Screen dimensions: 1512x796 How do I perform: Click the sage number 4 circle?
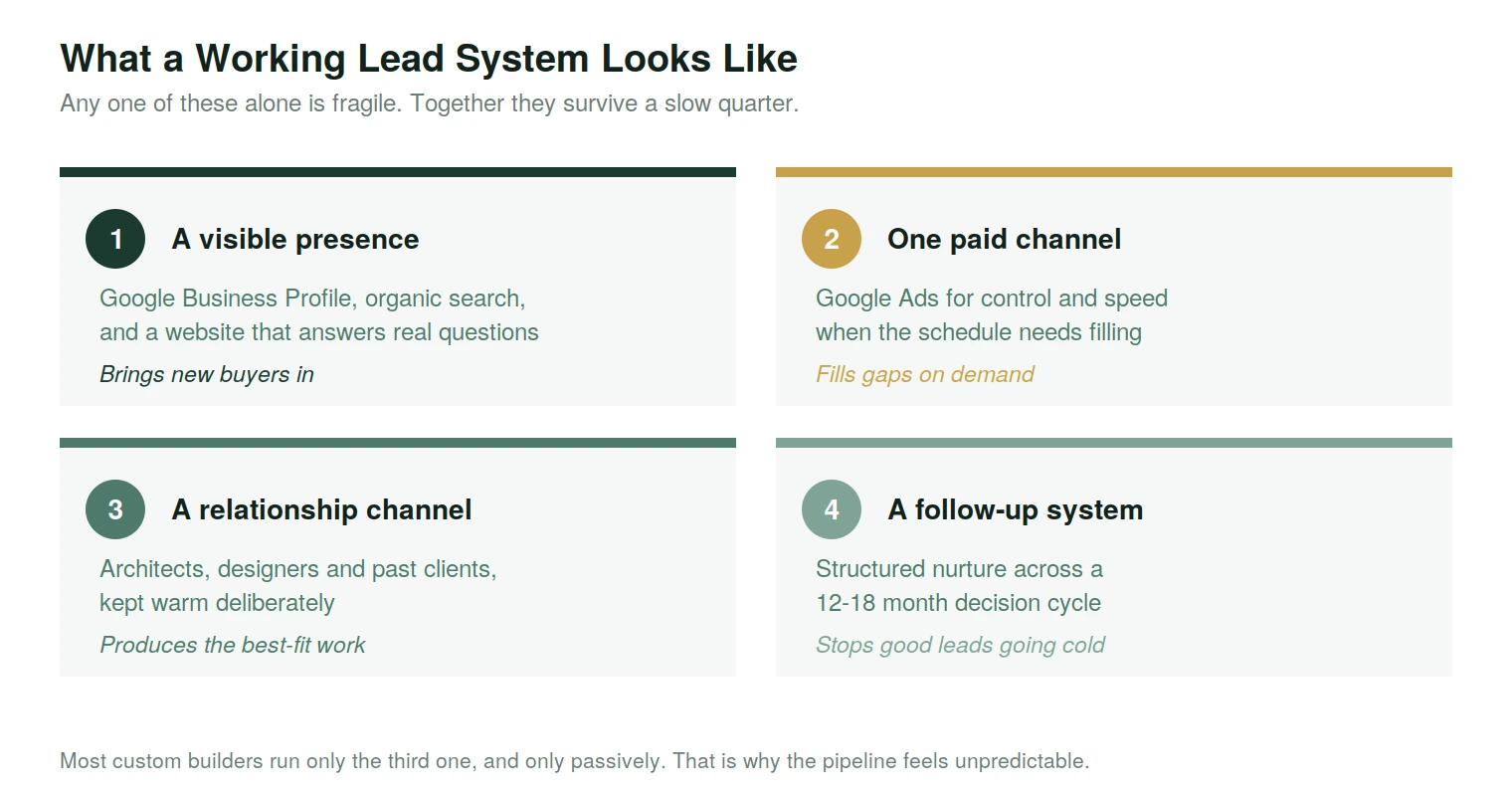coord(832,509)
